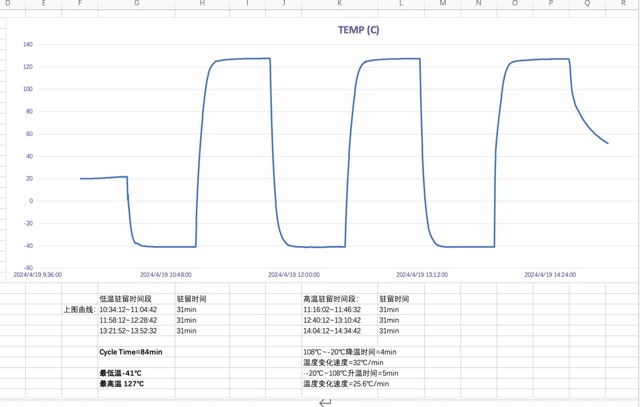Screen dimensions: 640x407
Task: Select the Cycle Time=84min cell
Action: click(130, 352)
